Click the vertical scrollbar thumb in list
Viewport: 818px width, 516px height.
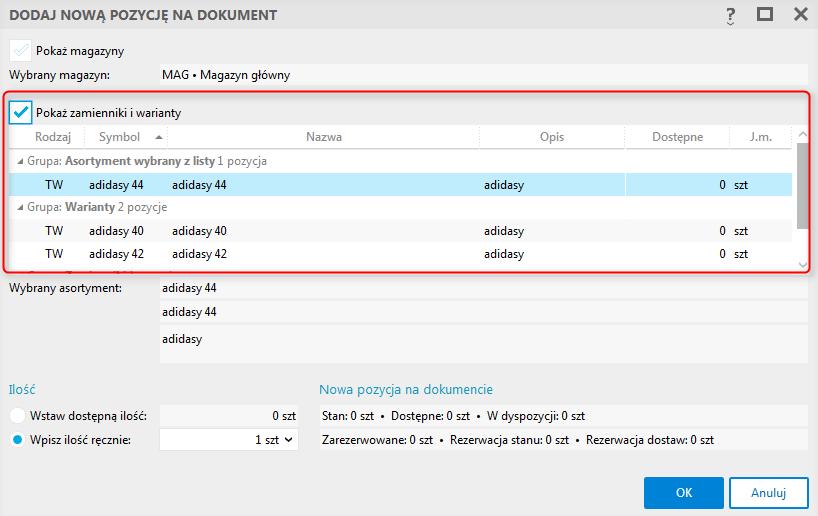802,185
